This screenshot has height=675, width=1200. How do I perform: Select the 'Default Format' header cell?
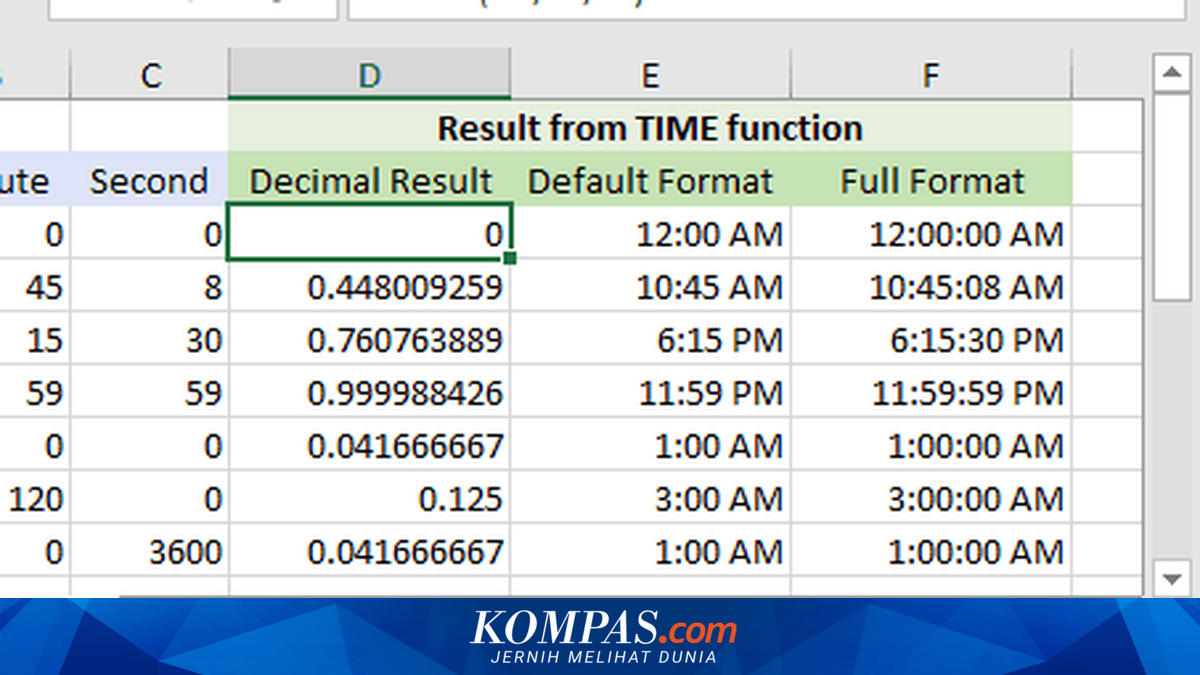[650, 180]
